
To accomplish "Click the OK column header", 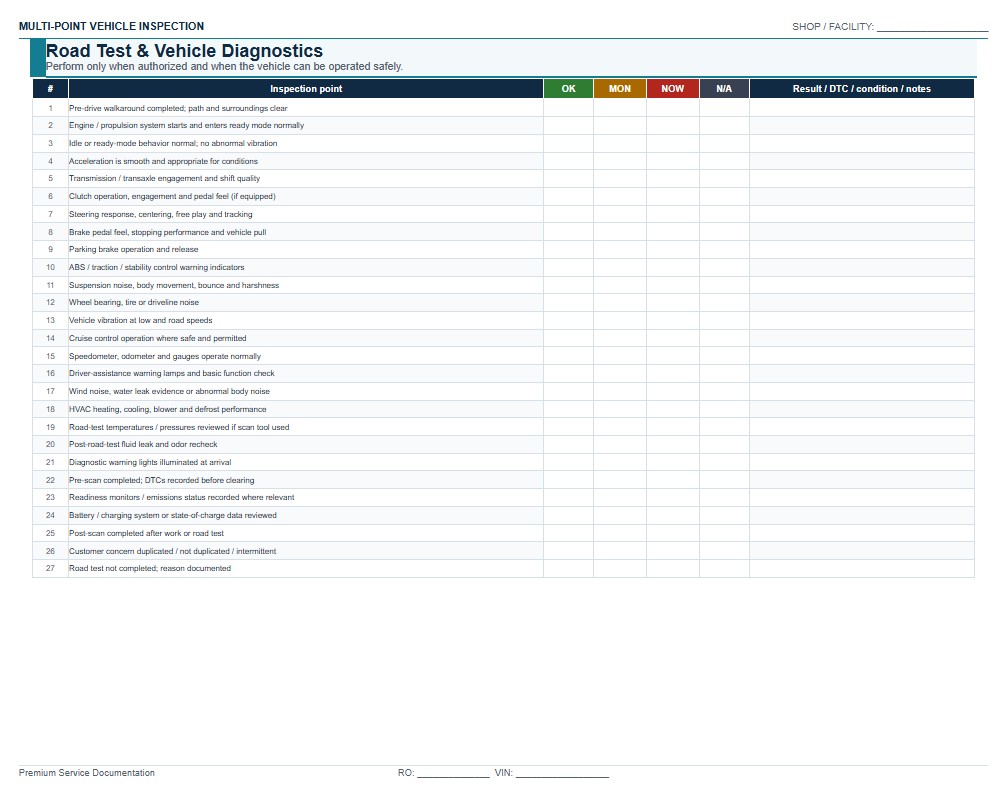I will click(568, 89).
